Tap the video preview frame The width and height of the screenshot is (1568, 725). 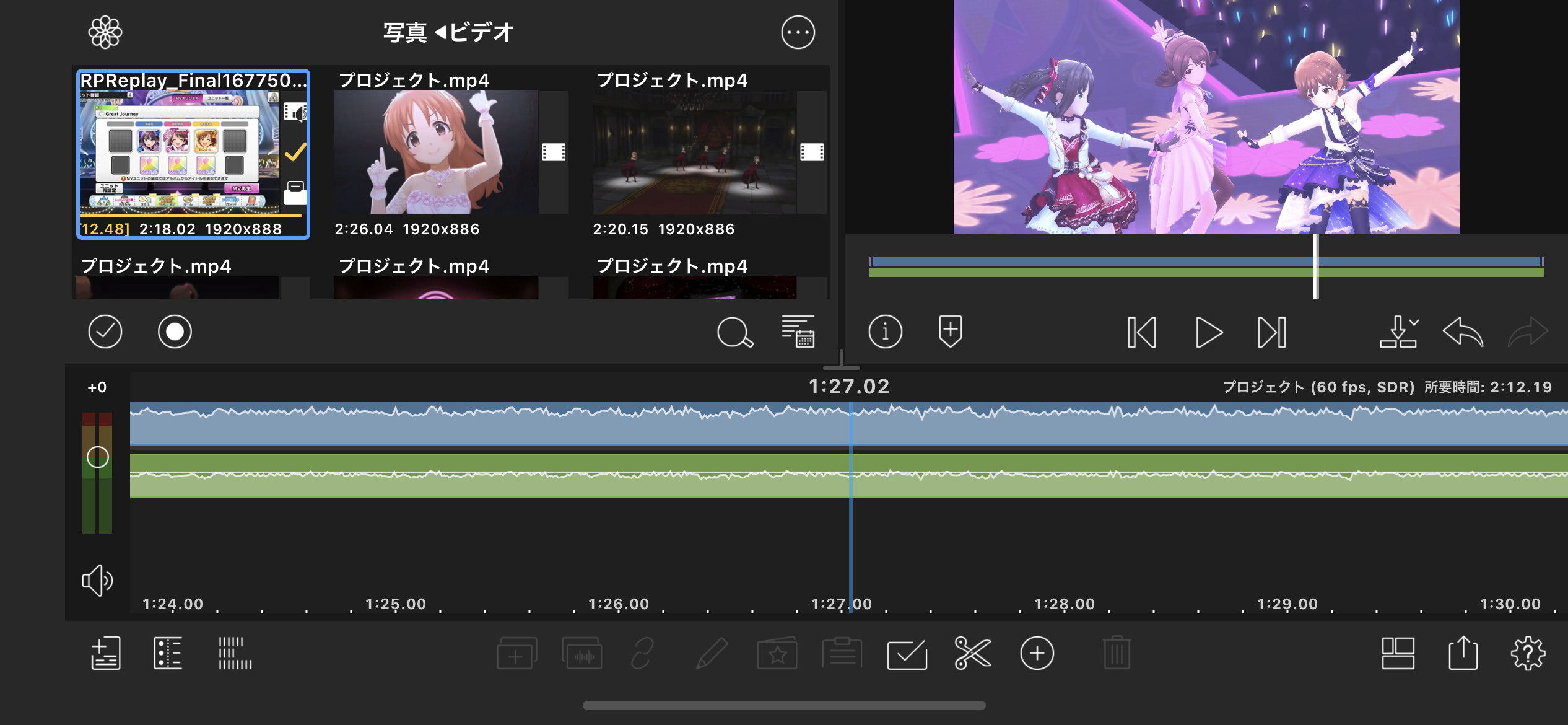pos(1206,117)
